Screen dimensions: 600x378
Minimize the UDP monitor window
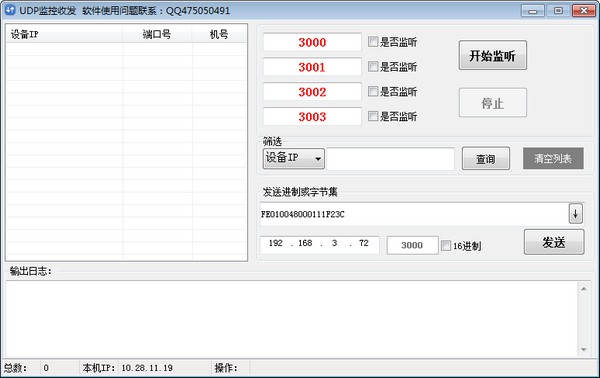tap(533, 11)
